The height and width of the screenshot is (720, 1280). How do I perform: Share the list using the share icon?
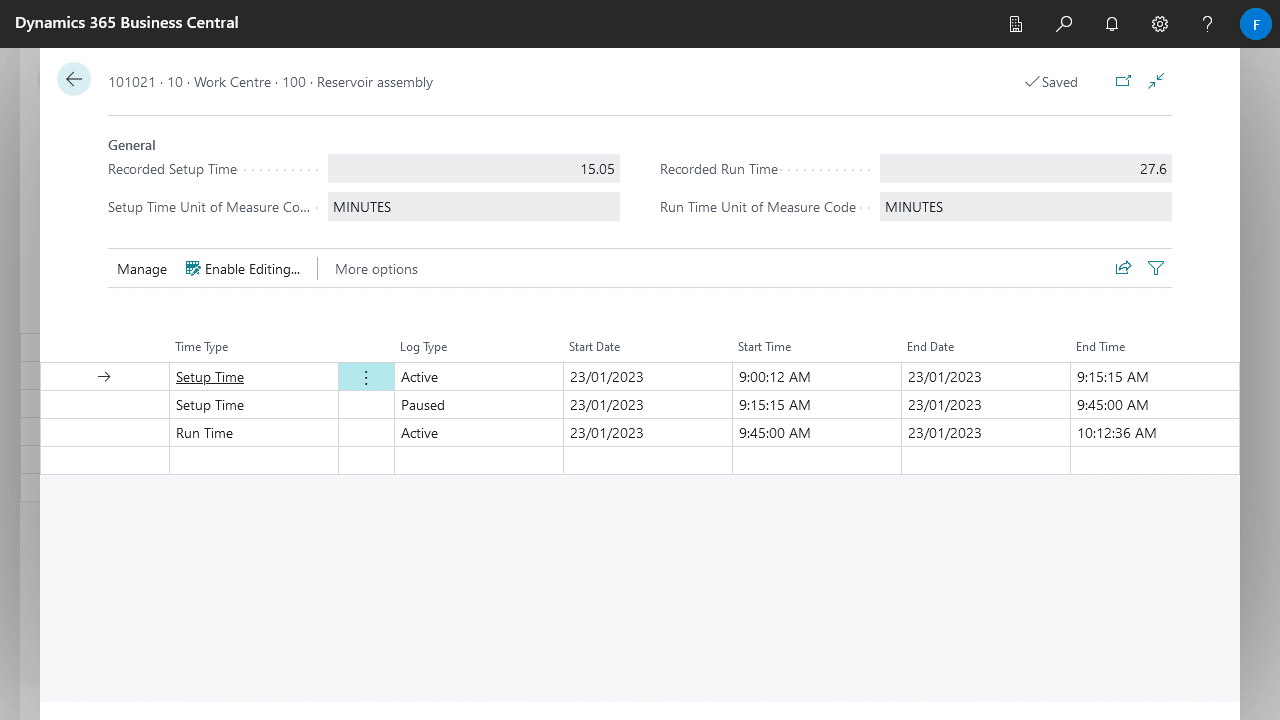pyautogui.click(x=1123, y=268)
